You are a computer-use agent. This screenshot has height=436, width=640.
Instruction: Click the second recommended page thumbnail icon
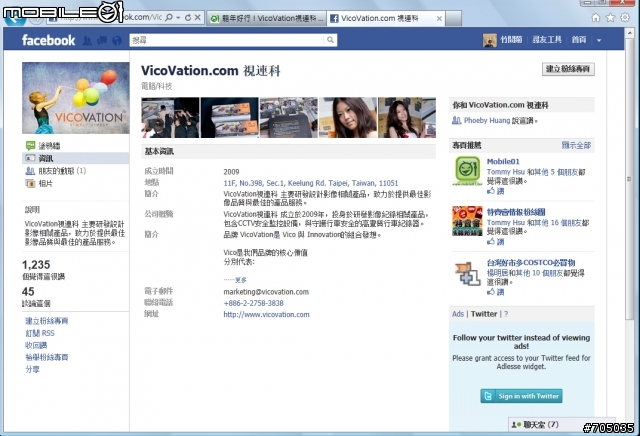(467, 221)
